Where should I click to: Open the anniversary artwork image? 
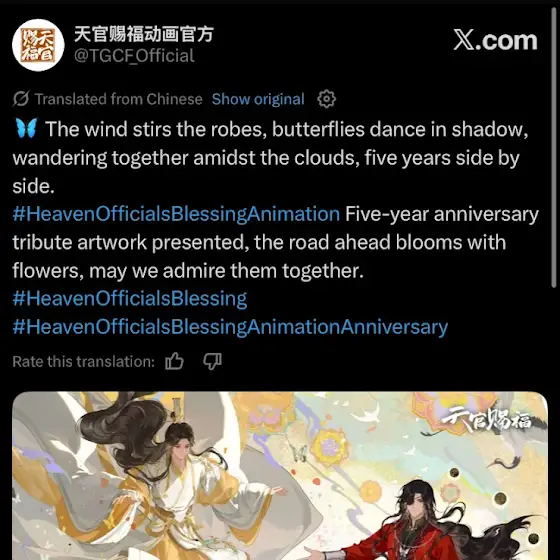pyautogui.click(x=280, y=476)
